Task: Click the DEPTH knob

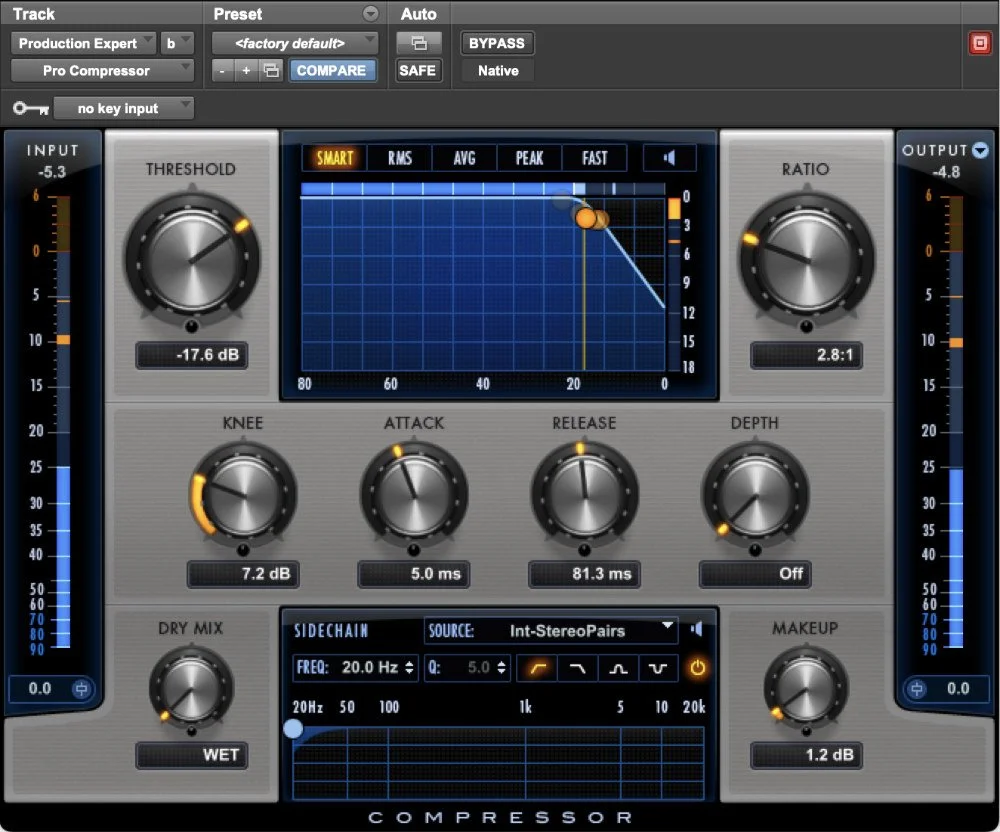Action: (x=754, y=495)
